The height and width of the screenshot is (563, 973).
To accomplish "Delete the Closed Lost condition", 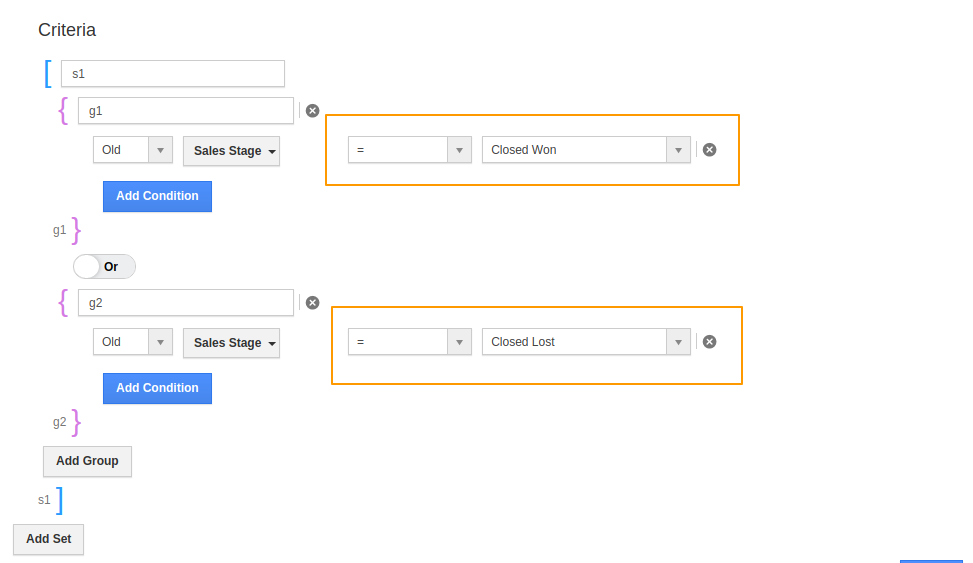I will [709, 341].
